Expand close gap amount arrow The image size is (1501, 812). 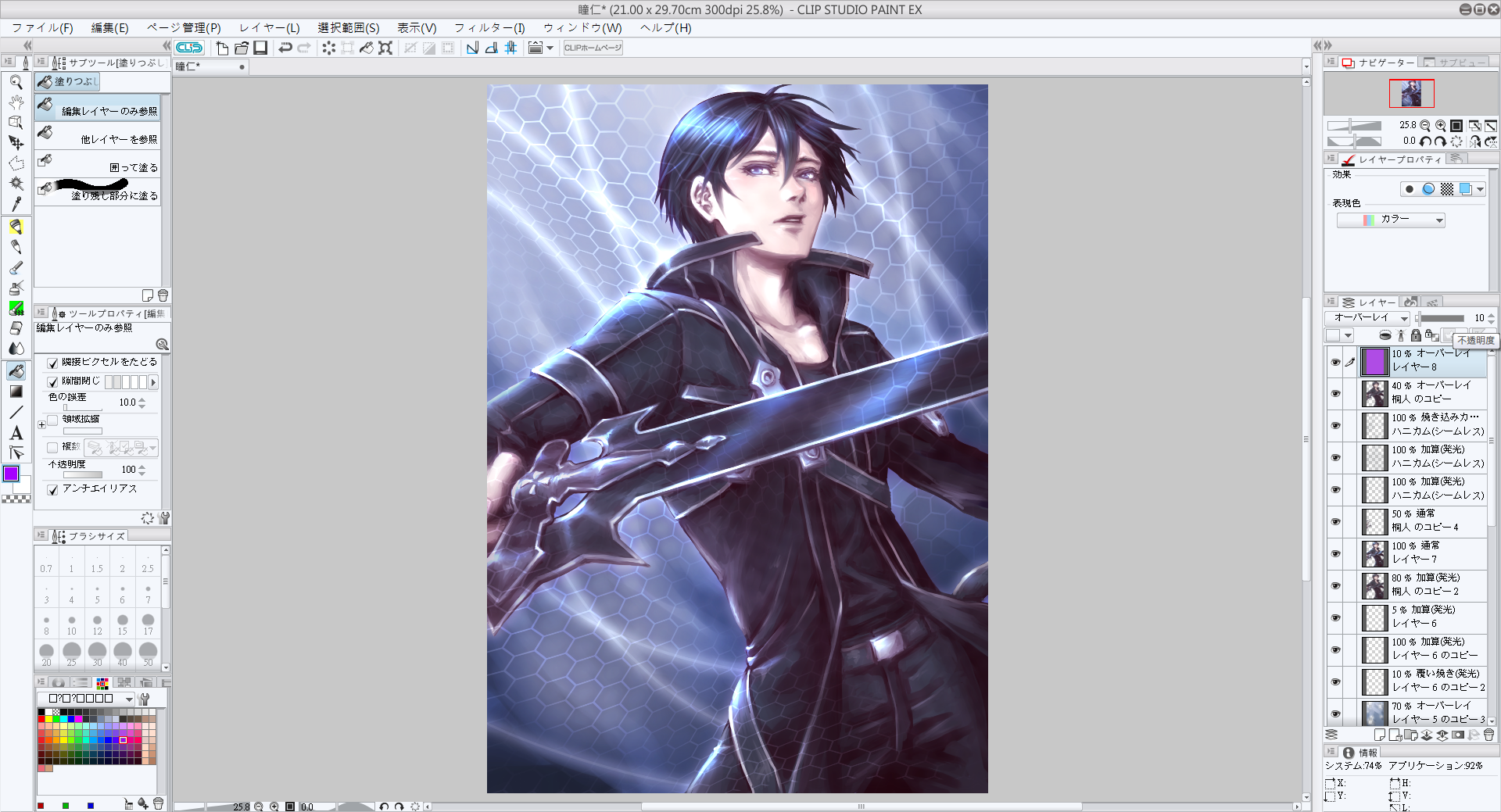(x=153, y=382)
